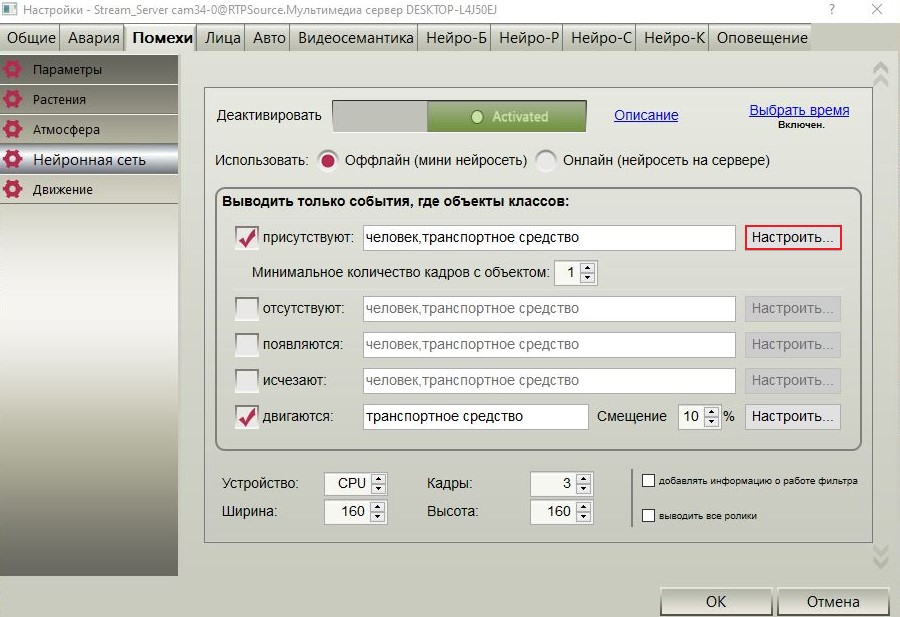
Task: Increase the Смещение percent value
Action: point(711,412)
